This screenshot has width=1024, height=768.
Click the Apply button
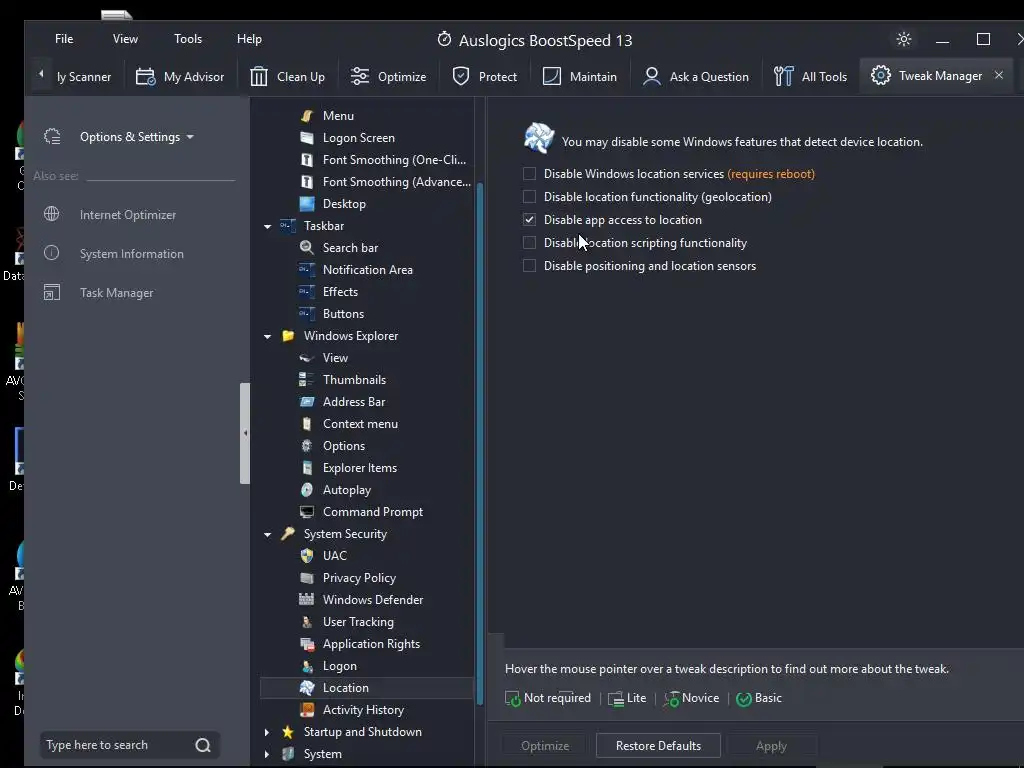(x=771, y=746)
